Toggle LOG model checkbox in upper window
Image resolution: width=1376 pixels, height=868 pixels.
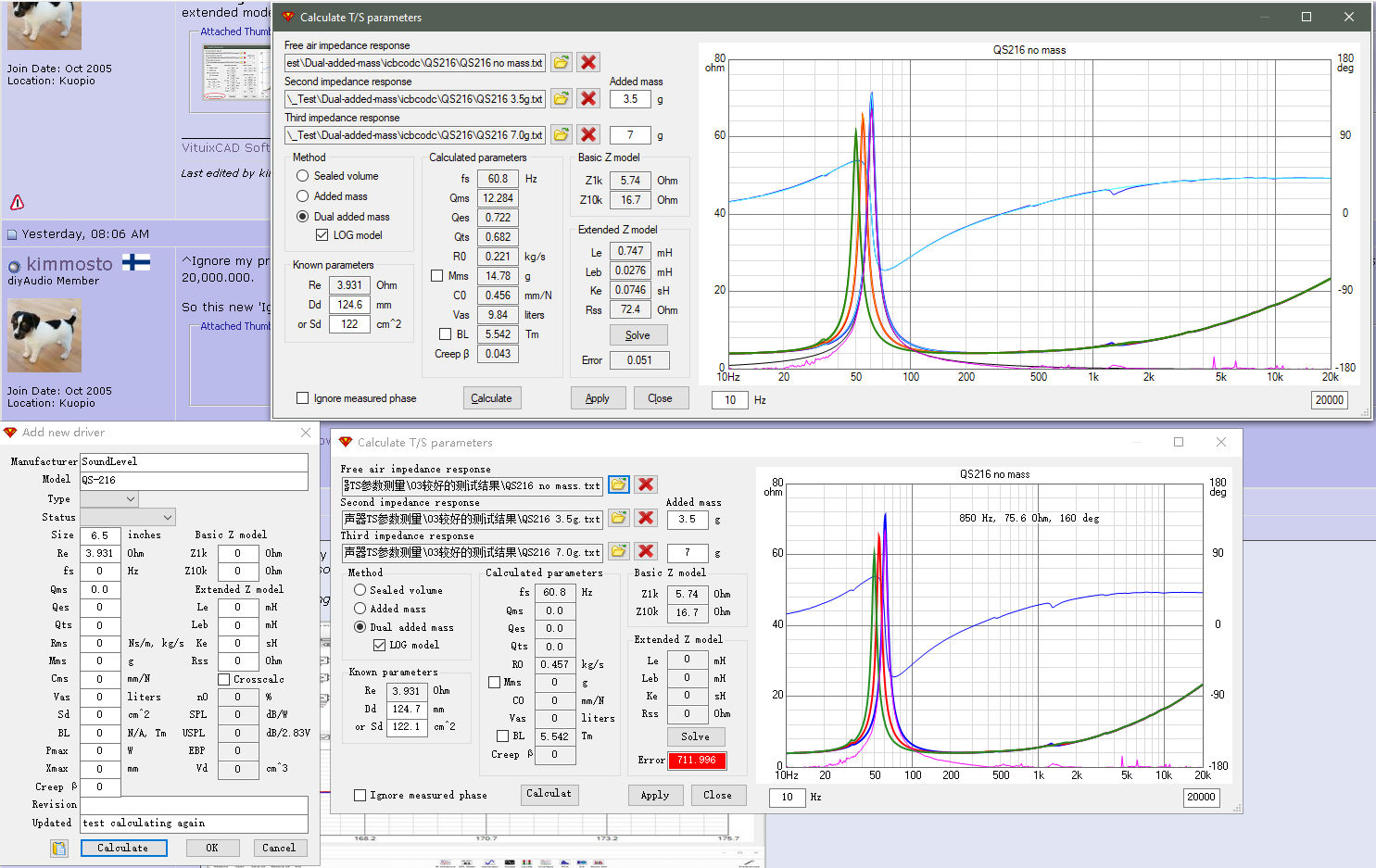[x=322, y=235]
